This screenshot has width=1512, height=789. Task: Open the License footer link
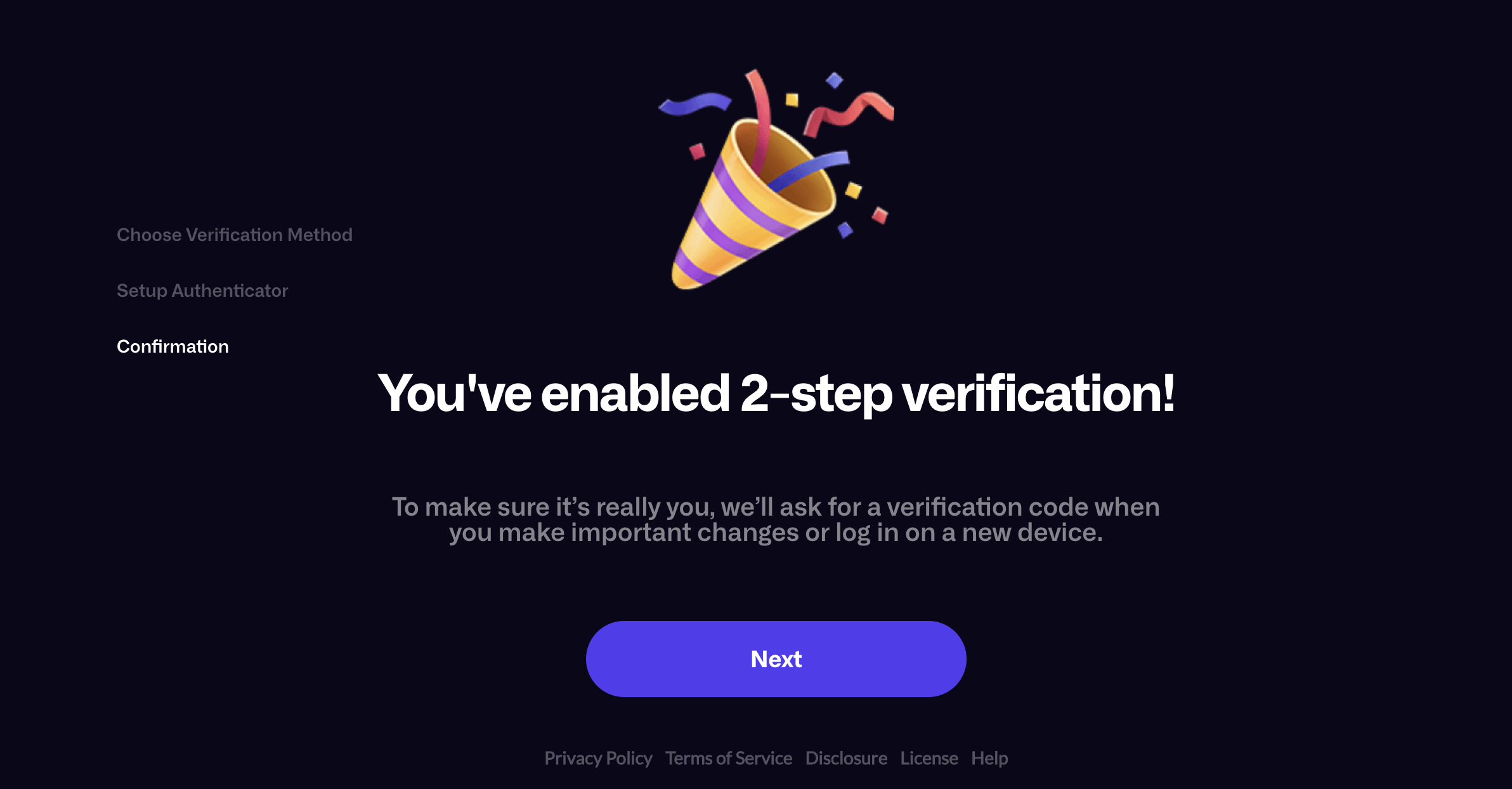point(929,758)
